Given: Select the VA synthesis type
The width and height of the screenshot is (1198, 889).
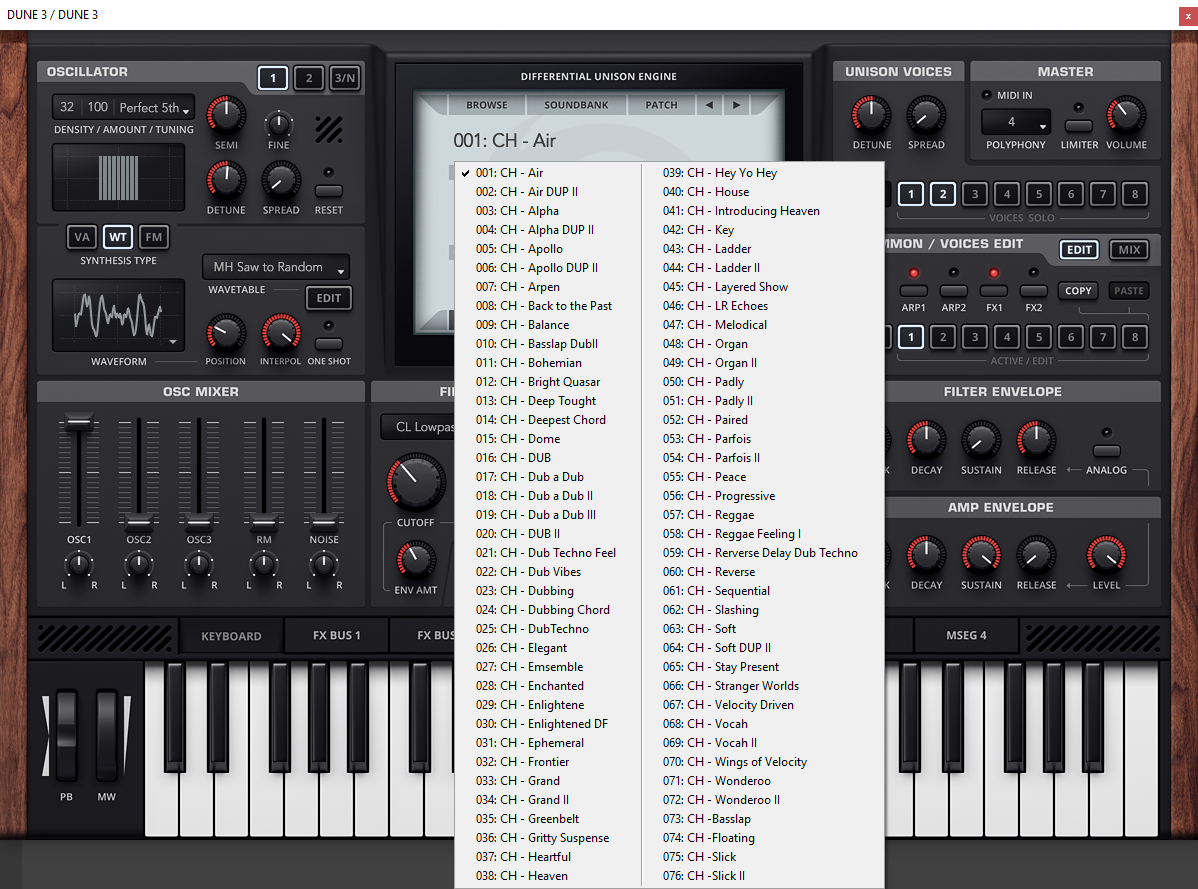Looking at the screenshot, I should pos(82,237).
